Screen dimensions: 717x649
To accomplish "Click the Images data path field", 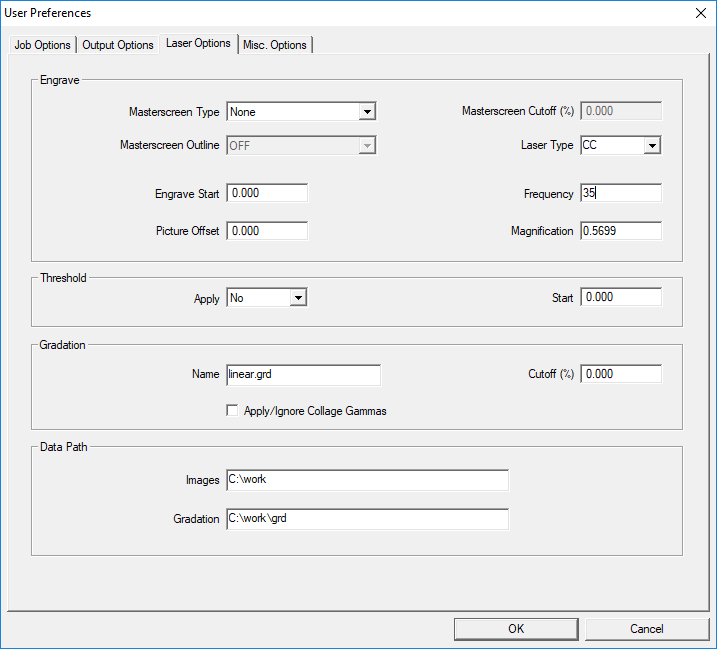I will tap(367, 480).
